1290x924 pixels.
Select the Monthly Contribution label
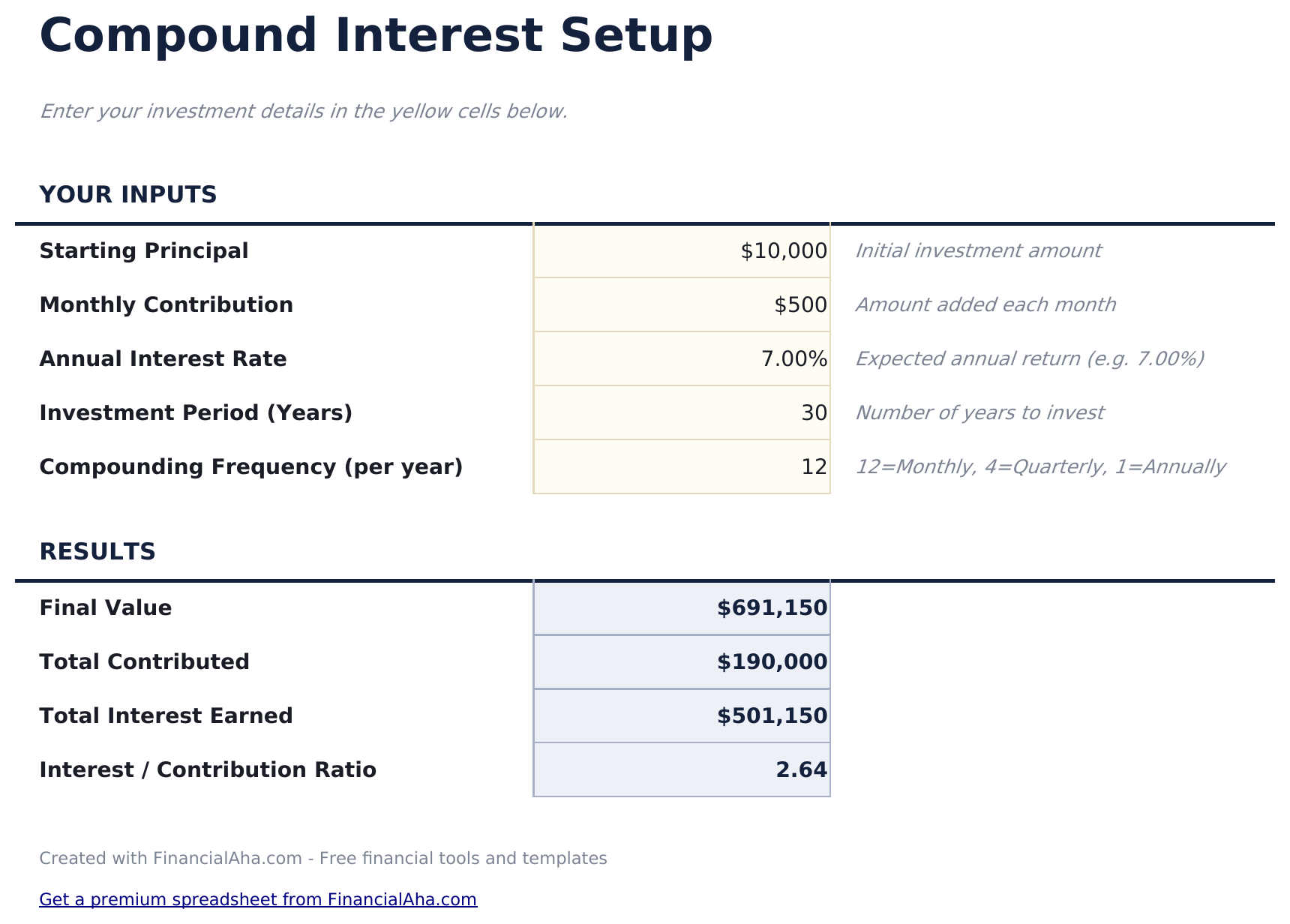pyautogui.click(x=166, y=305)
